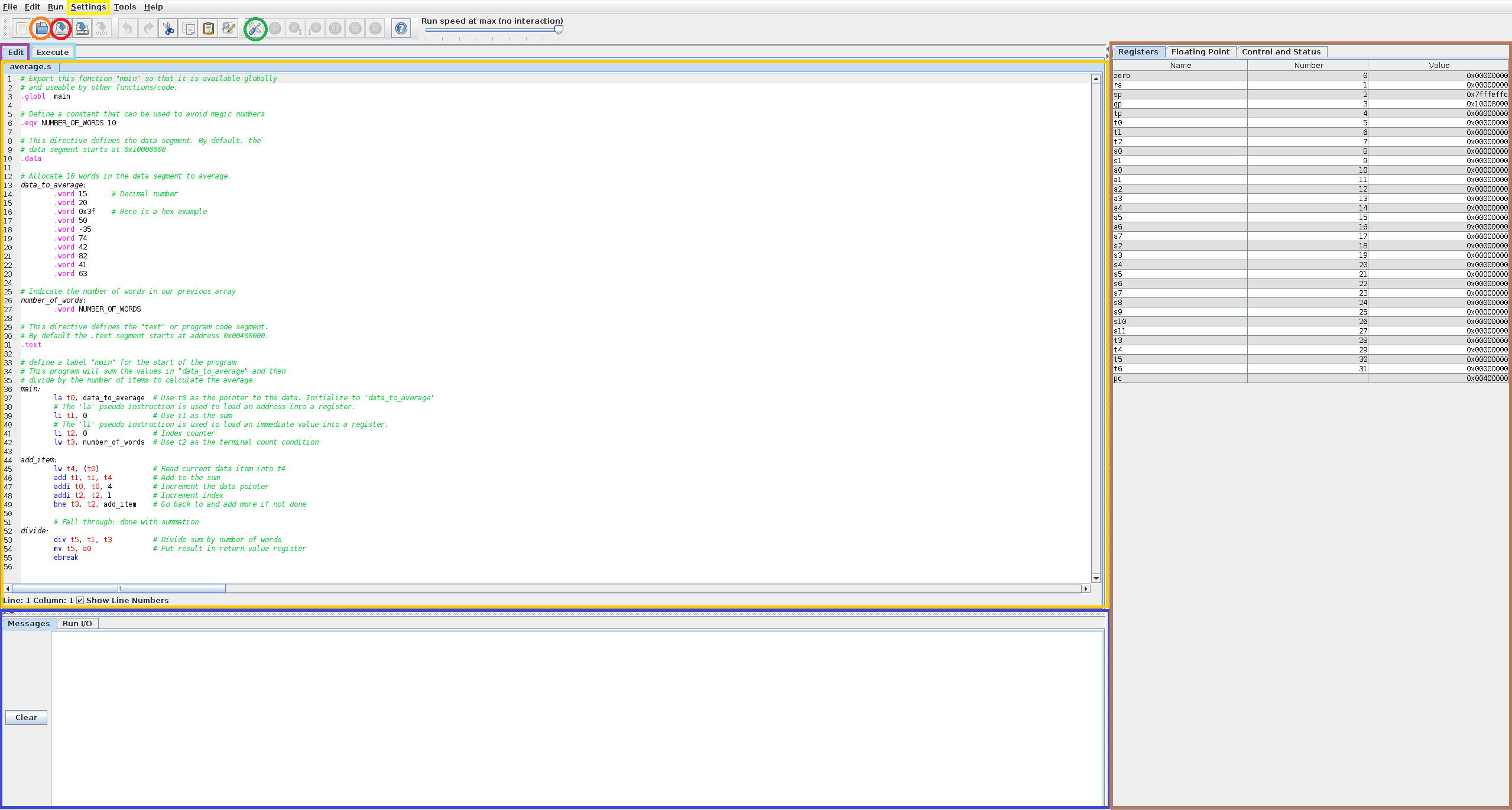Open the Settings menu
This screenshot has height=810, width=1512.
tap(88, 7)
